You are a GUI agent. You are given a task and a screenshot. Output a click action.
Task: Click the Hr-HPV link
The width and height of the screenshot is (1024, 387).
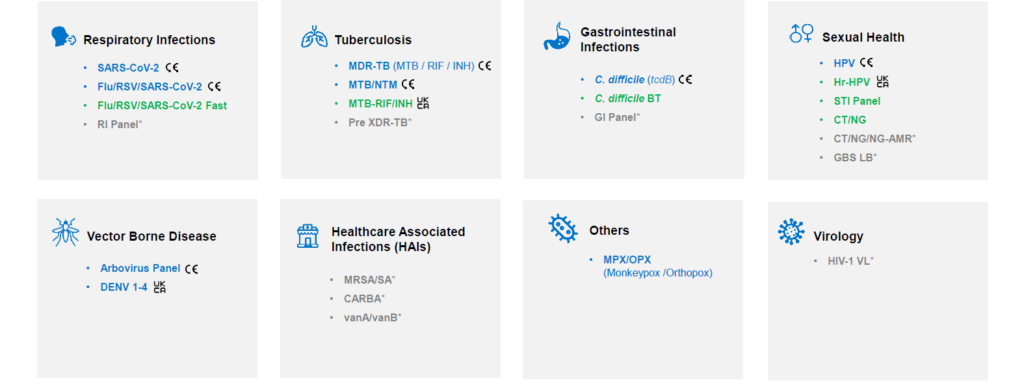click(x=852, y=82)
